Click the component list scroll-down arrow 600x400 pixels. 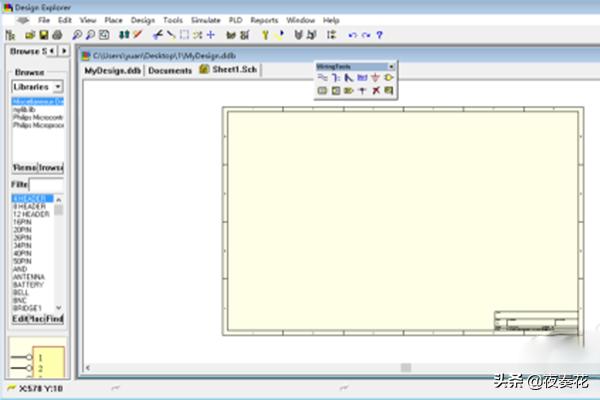(59, 308)
